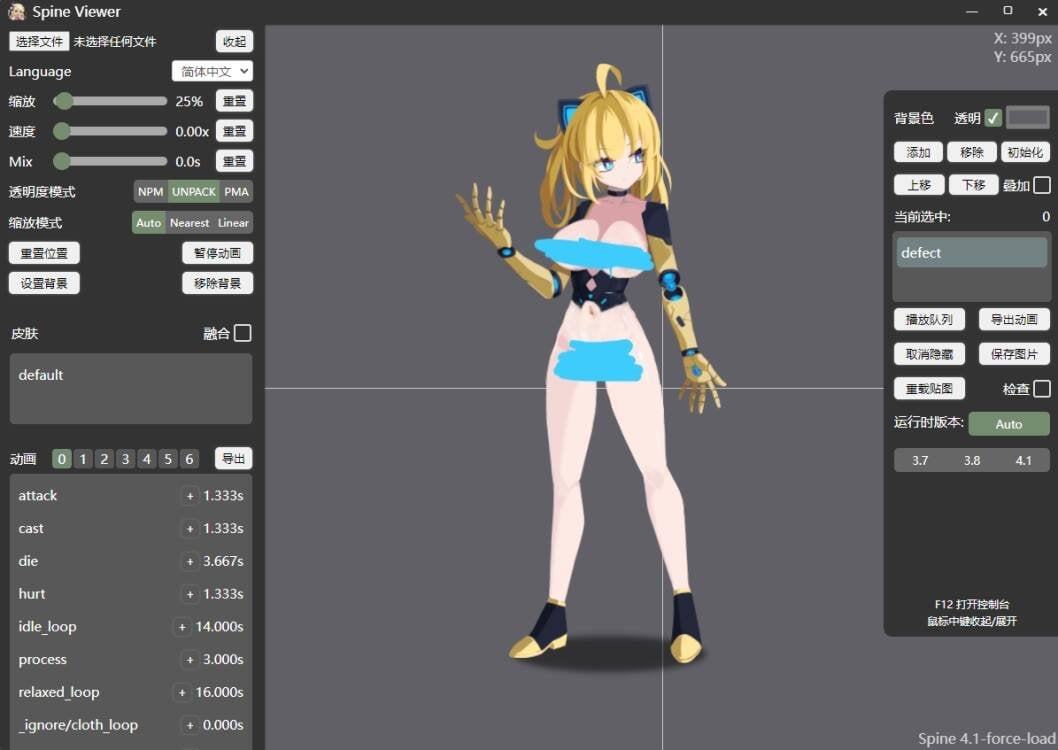1058x750 pixels.
Task: Select Nearest scaling mode
Action: tap(190, 223)
